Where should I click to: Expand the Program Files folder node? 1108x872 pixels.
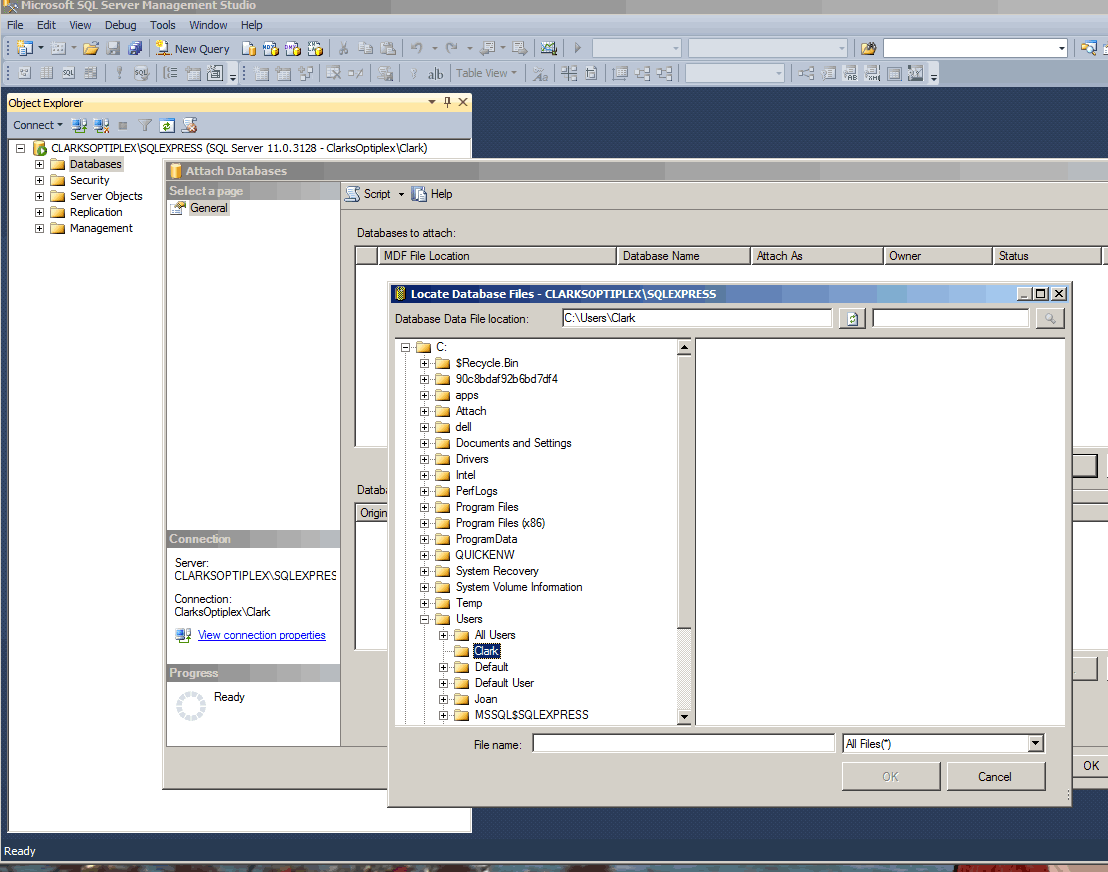[424, 507]
